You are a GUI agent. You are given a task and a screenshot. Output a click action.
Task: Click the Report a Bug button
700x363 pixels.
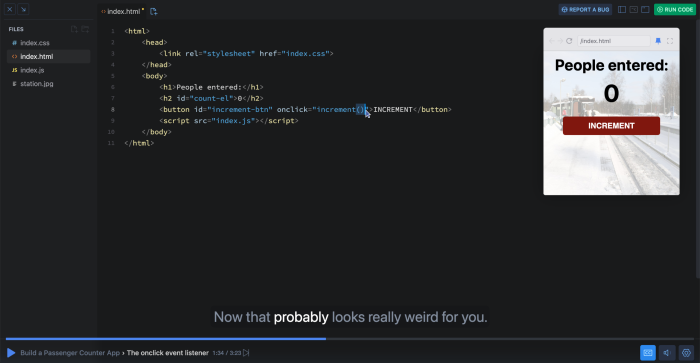(585, 9)
